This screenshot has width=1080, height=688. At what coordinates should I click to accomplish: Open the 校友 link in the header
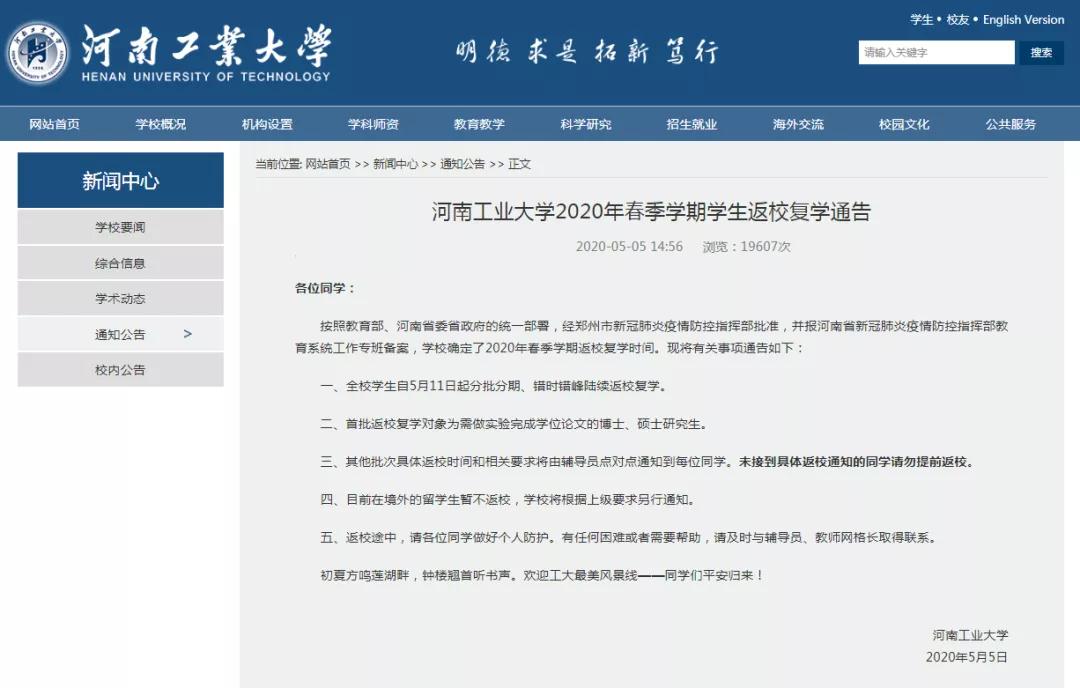coord(957,20)
